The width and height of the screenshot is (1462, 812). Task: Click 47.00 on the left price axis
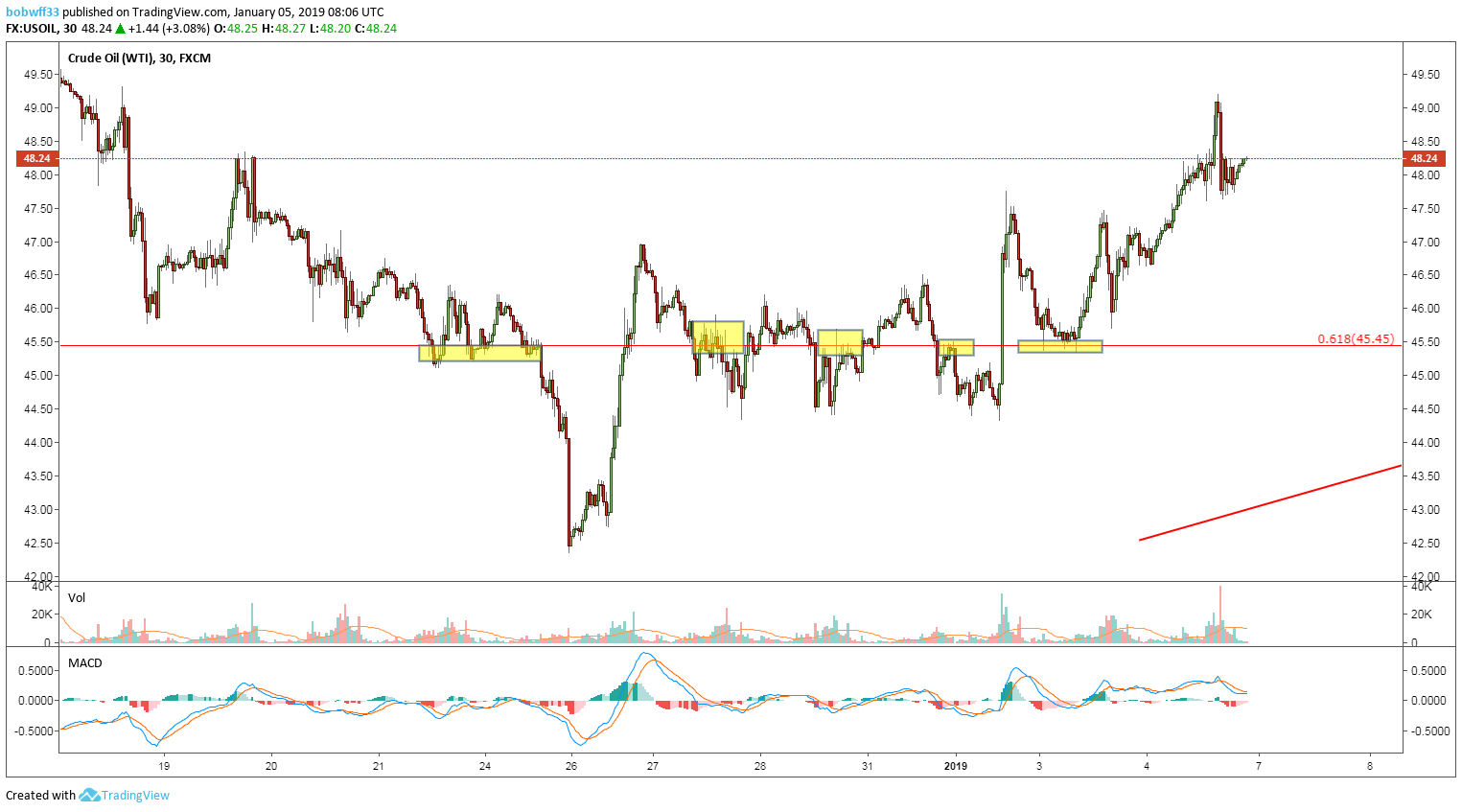coord(38,243)
